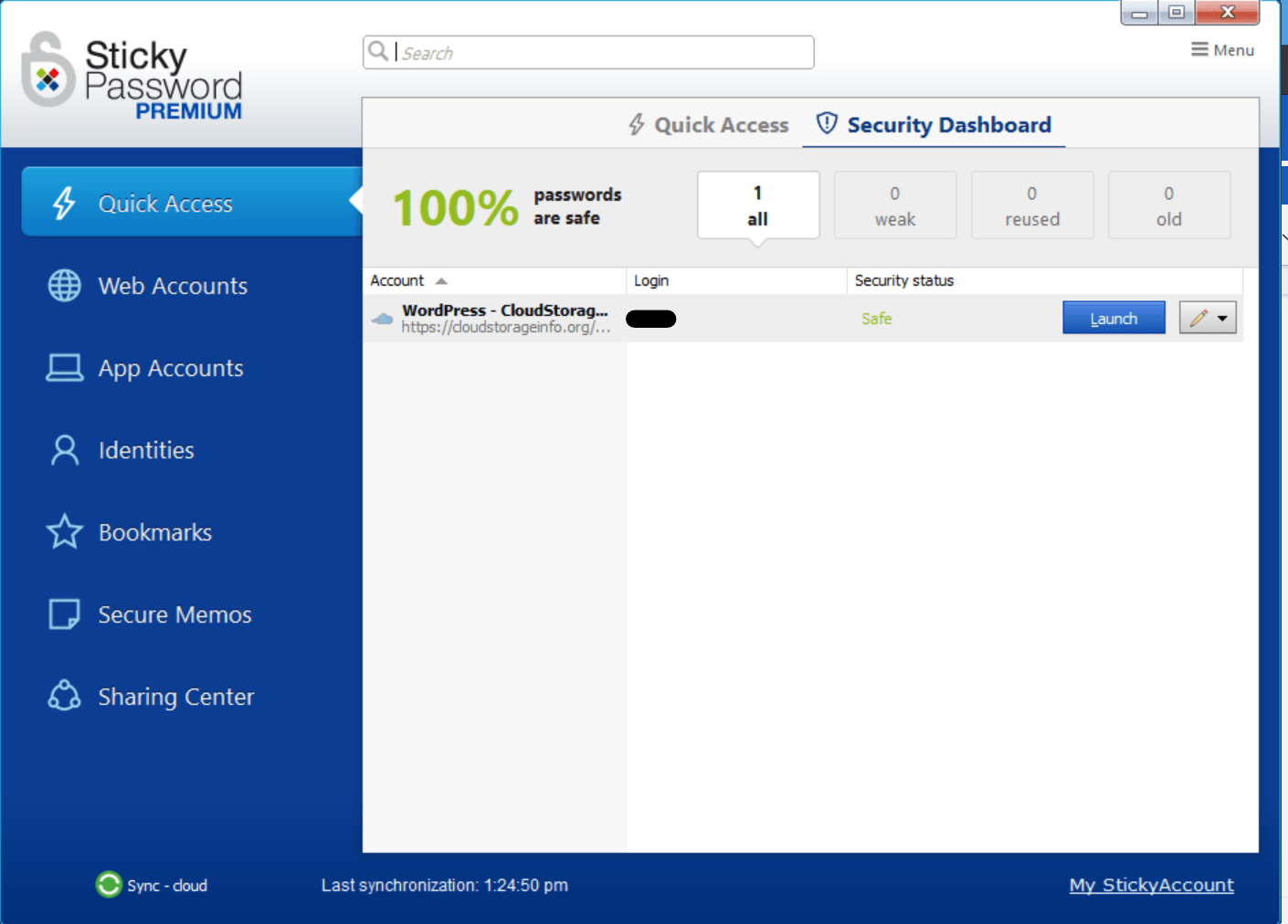
Task: Select the magnifying glass in the search bar
Action: [377, 51]
